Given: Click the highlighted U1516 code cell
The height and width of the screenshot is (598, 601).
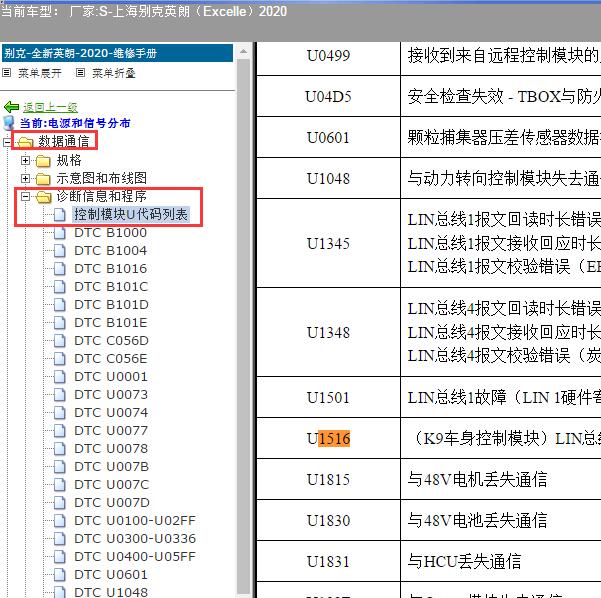Looking at the screenshot, I should (328, 439).
